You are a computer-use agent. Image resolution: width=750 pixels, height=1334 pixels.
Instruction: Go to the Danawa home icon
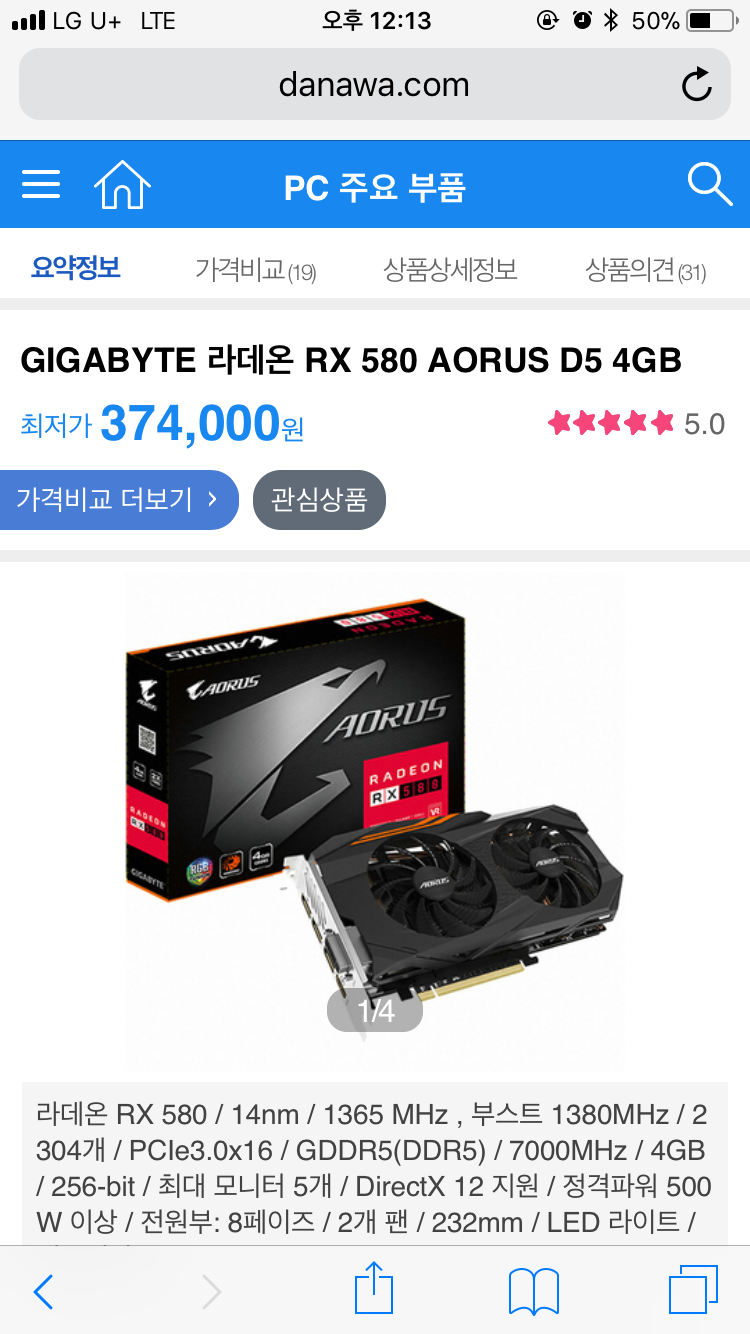122,185
